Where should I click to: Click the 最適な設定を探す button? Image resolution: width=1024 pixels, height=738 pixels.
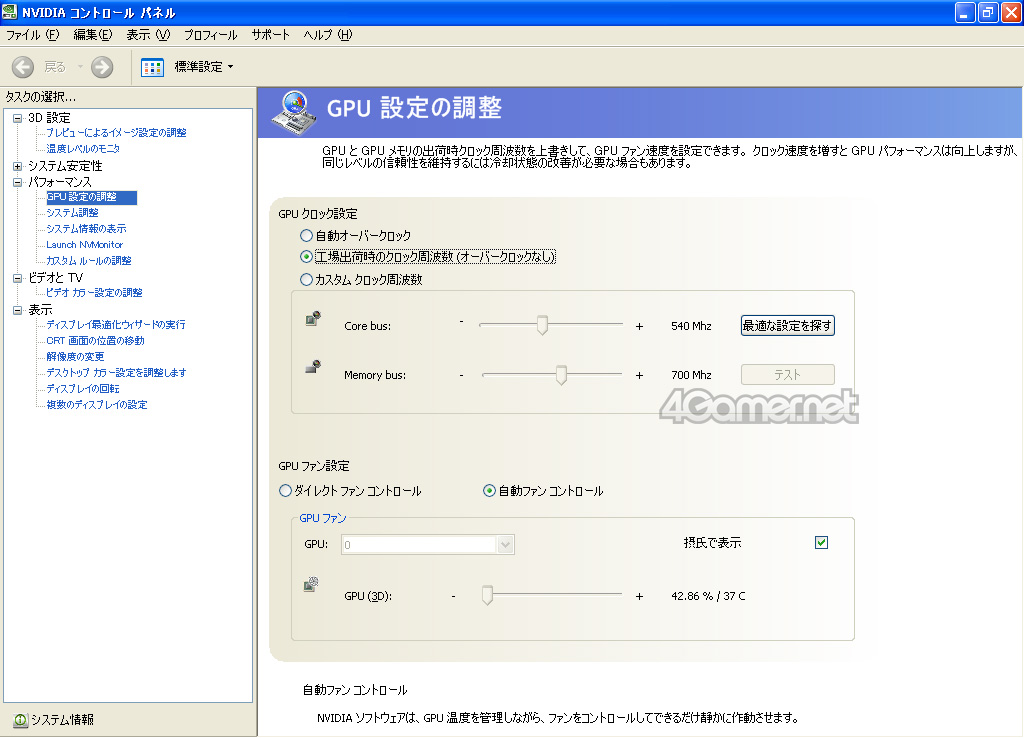click(788, 325)
